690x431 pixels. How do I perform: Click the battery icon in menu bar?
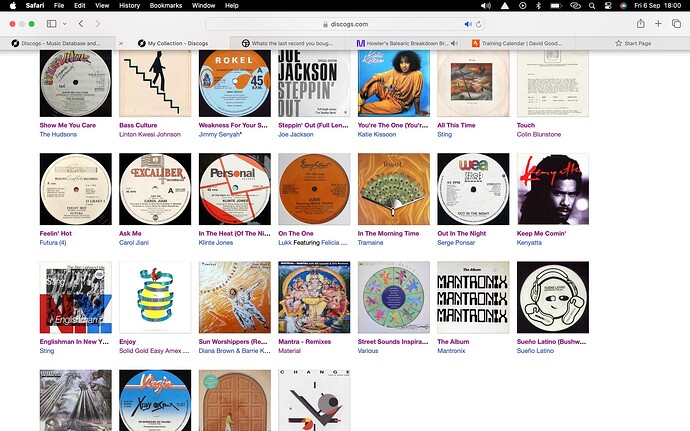(556, 6)
